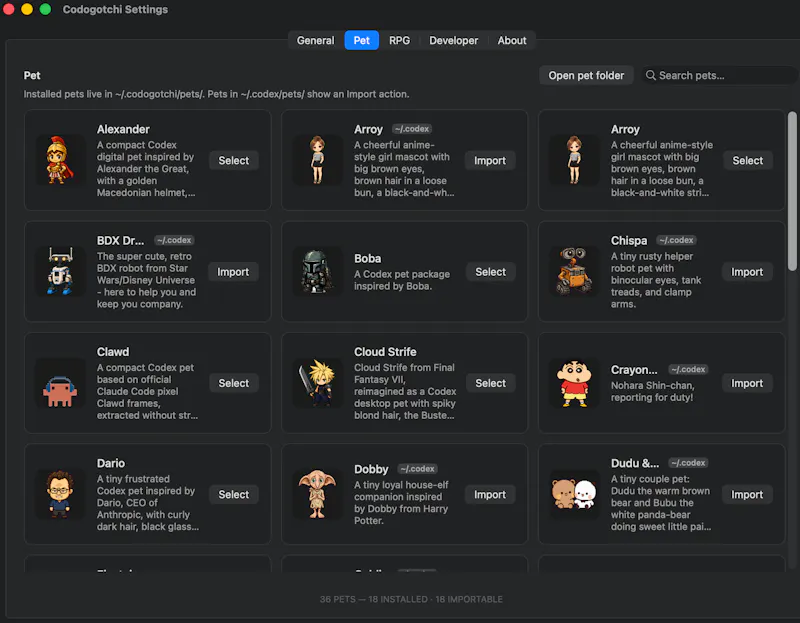Viewport: 800px width, 623px height.
Task: Import the BDX Droid pet
Action: coord(233,272)
